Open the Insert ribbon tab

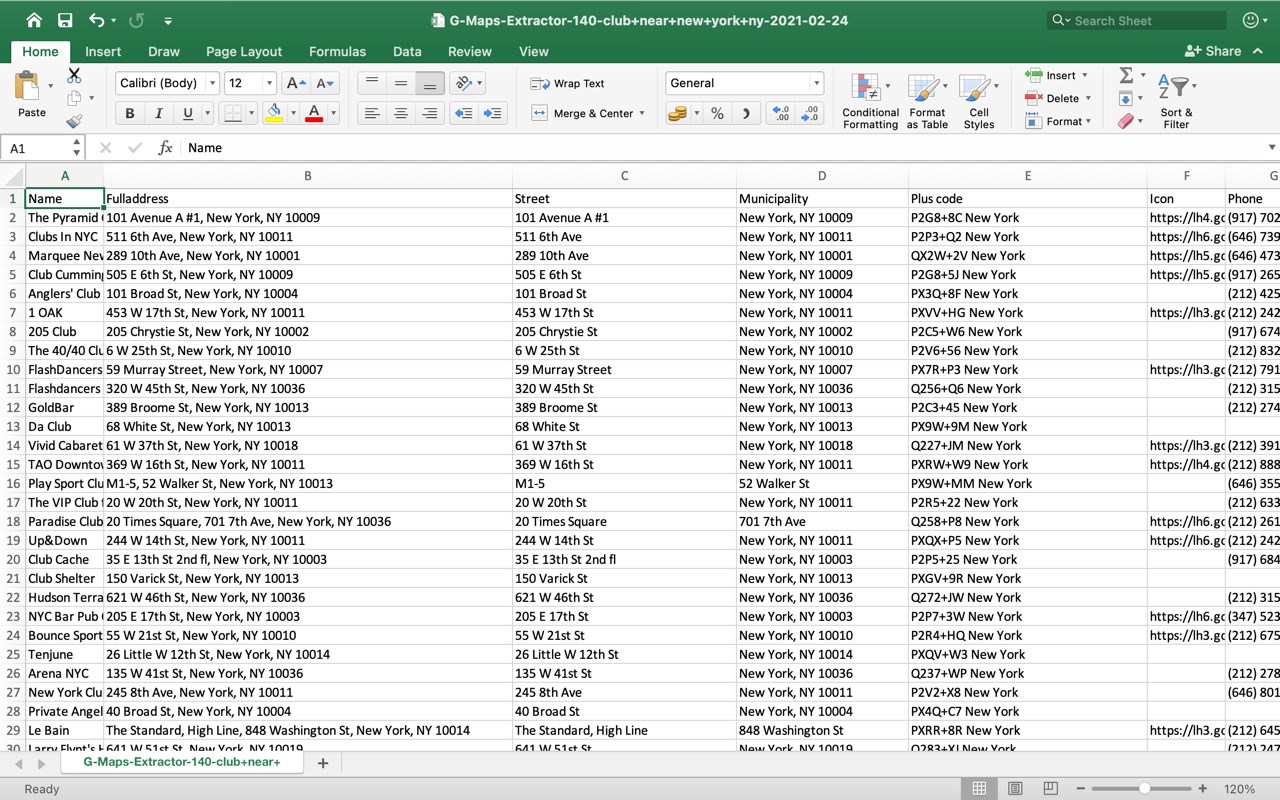point(103,51)
